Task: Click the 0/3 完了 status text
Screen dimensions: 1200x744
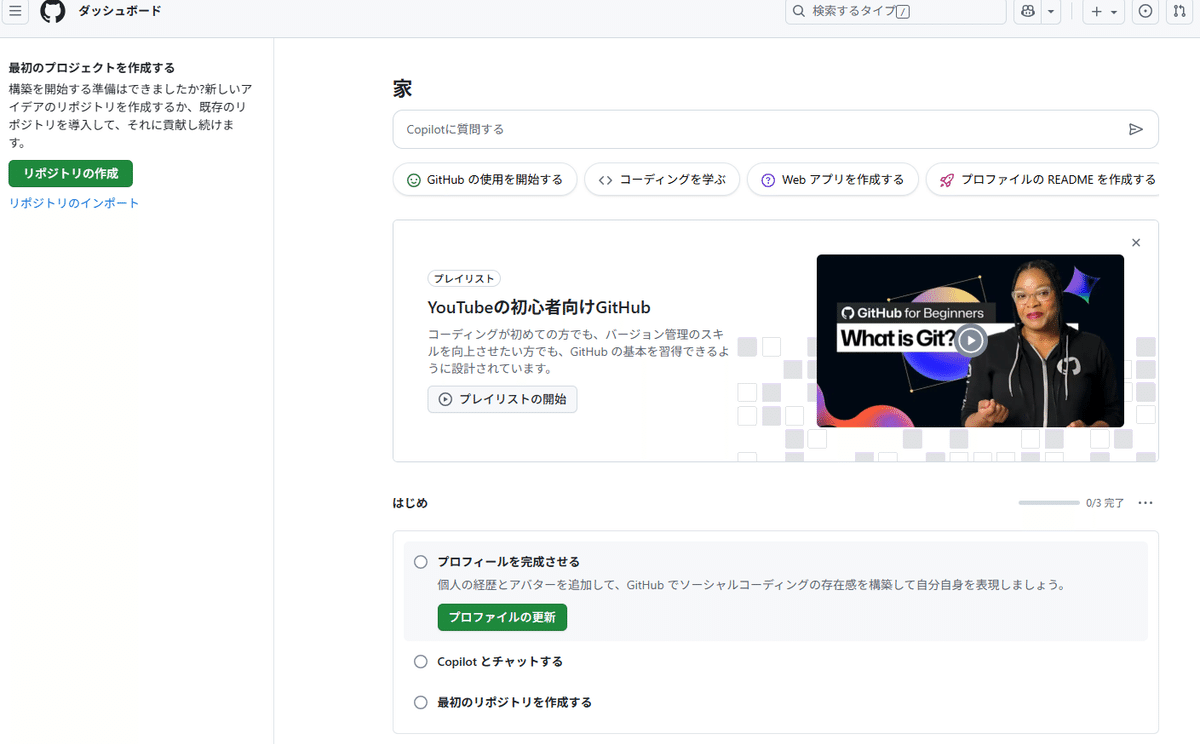Action: pos(1105,503)
